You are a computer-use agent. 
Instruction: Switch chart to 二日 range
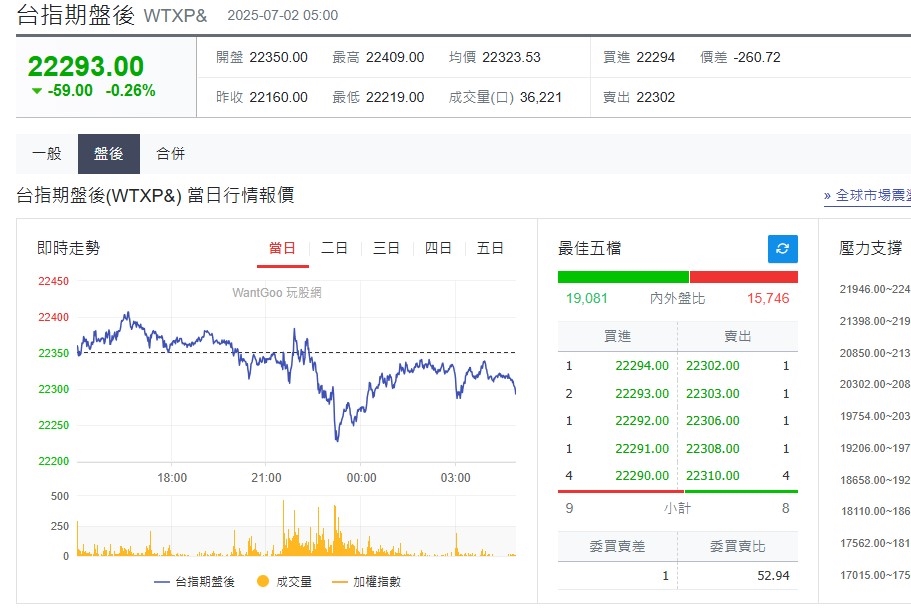point(335,249)
